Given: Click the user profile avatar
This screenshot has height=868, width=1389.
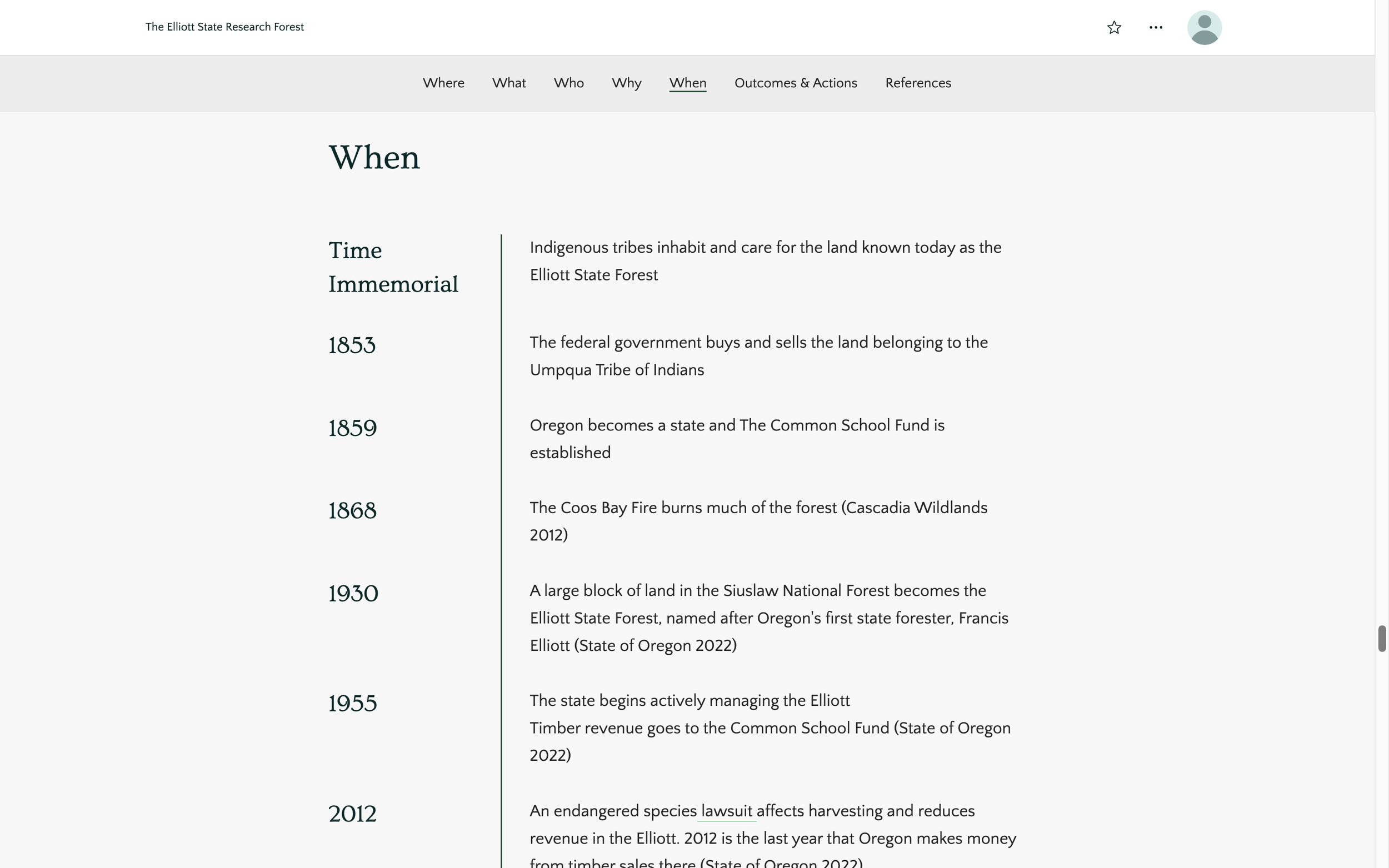Looking at the screenshot, I should (1203, 28).
